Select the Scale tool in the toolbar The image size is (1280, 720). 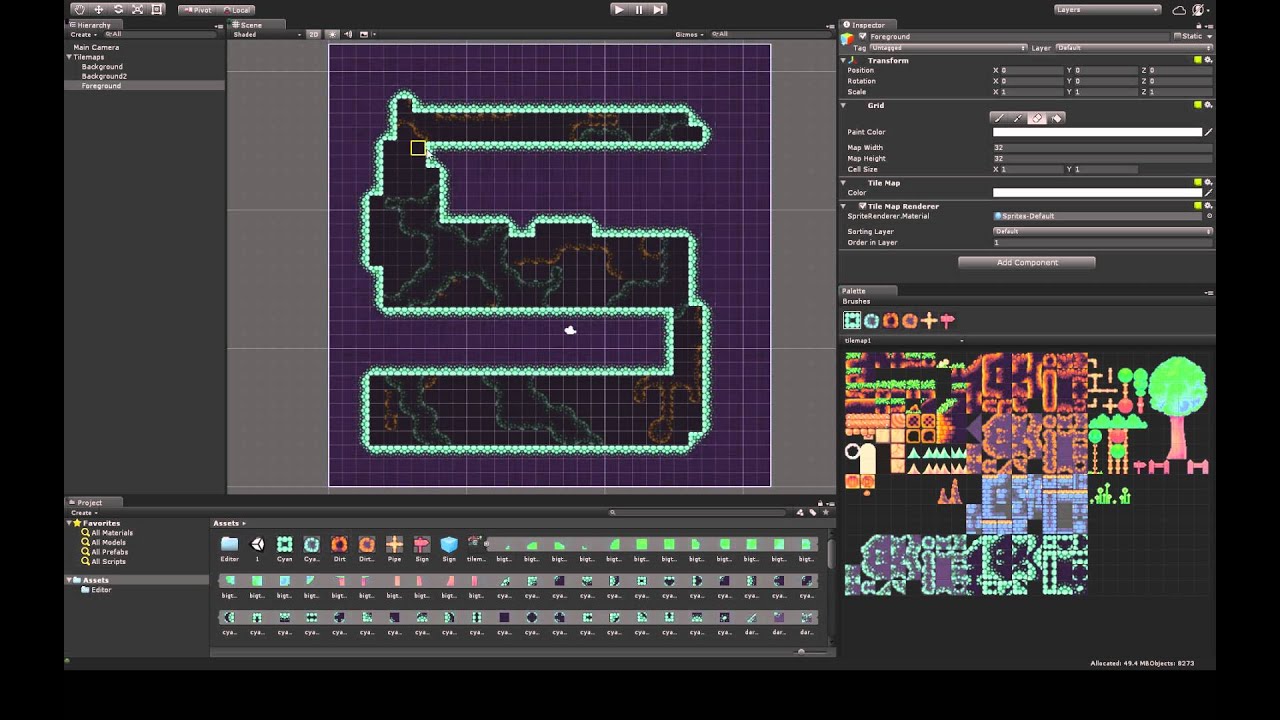click(x=136, y=8)
